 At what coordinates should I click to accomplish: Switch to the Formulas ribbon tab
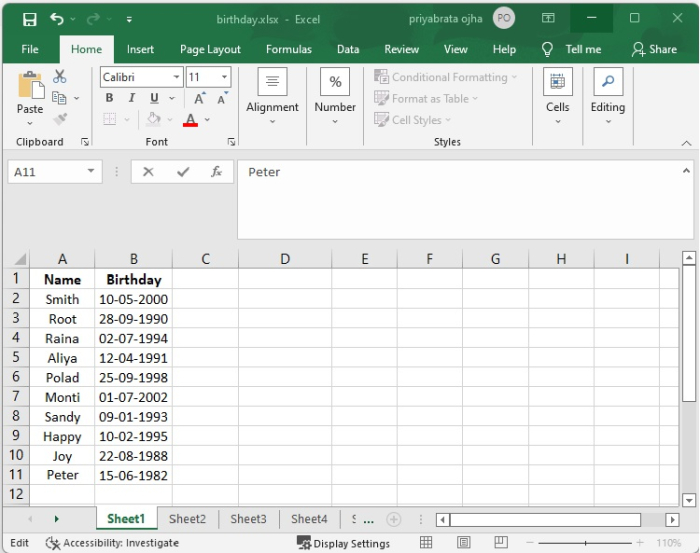tap(287, 49)
